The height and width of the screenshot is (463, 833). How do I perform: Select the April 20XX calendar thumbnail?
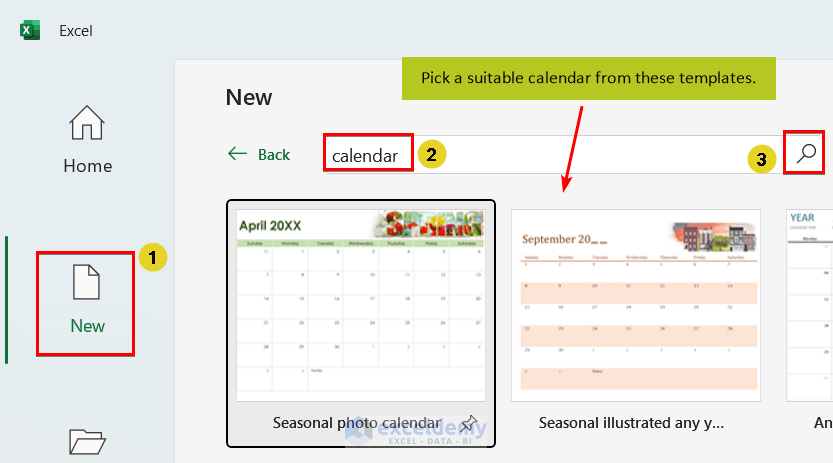tap(360, 304)
